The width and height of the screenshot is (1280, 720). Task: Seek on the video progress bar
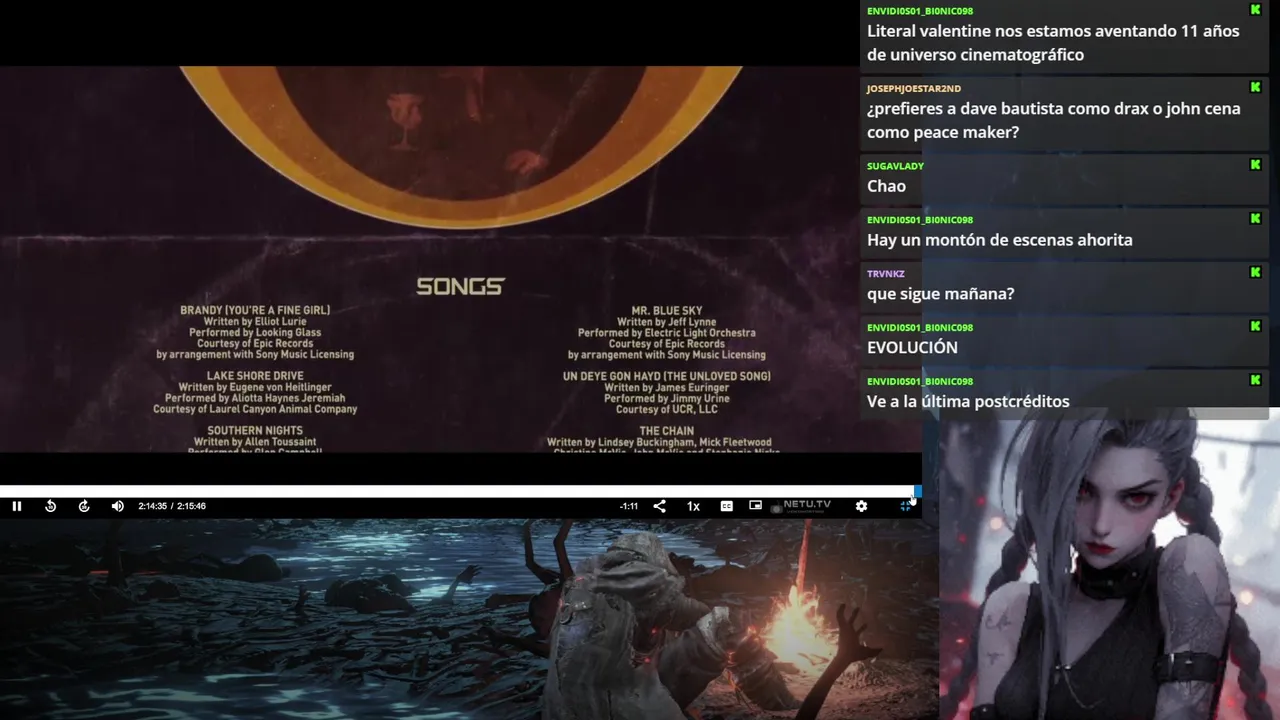[460, 491]
